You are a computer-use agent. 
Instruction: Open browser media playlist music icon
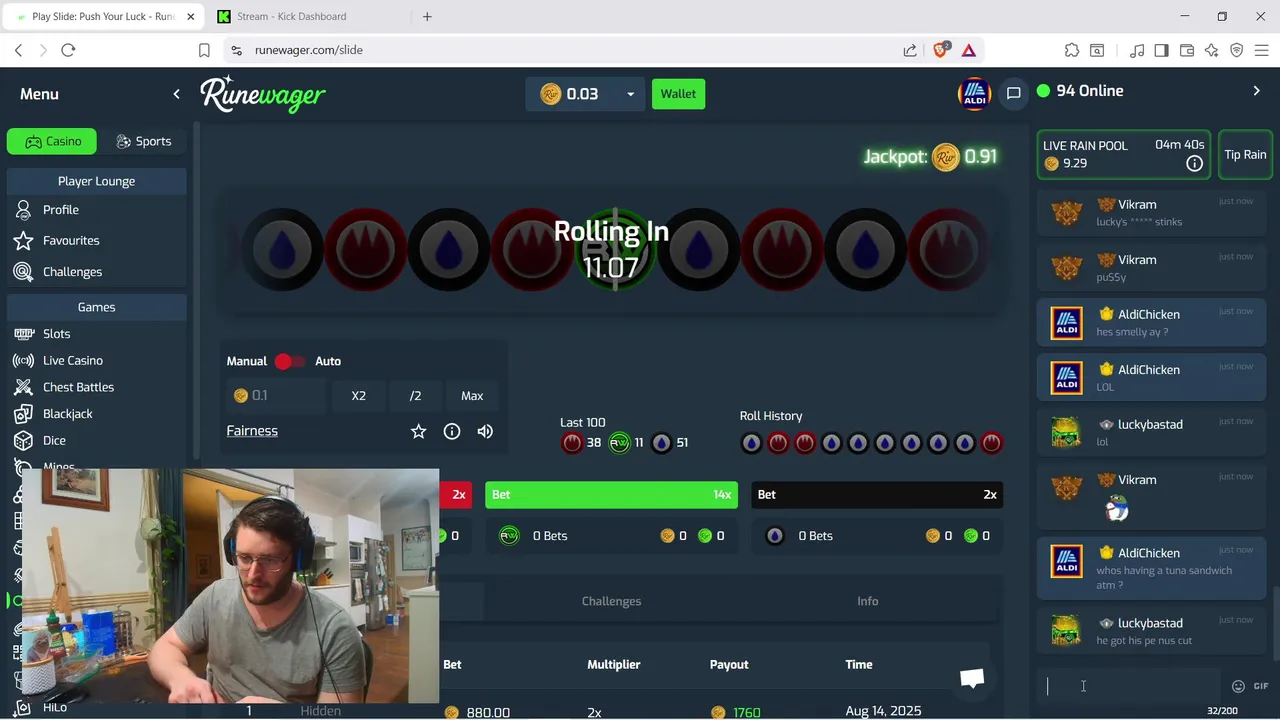(x=1137, y=50)
